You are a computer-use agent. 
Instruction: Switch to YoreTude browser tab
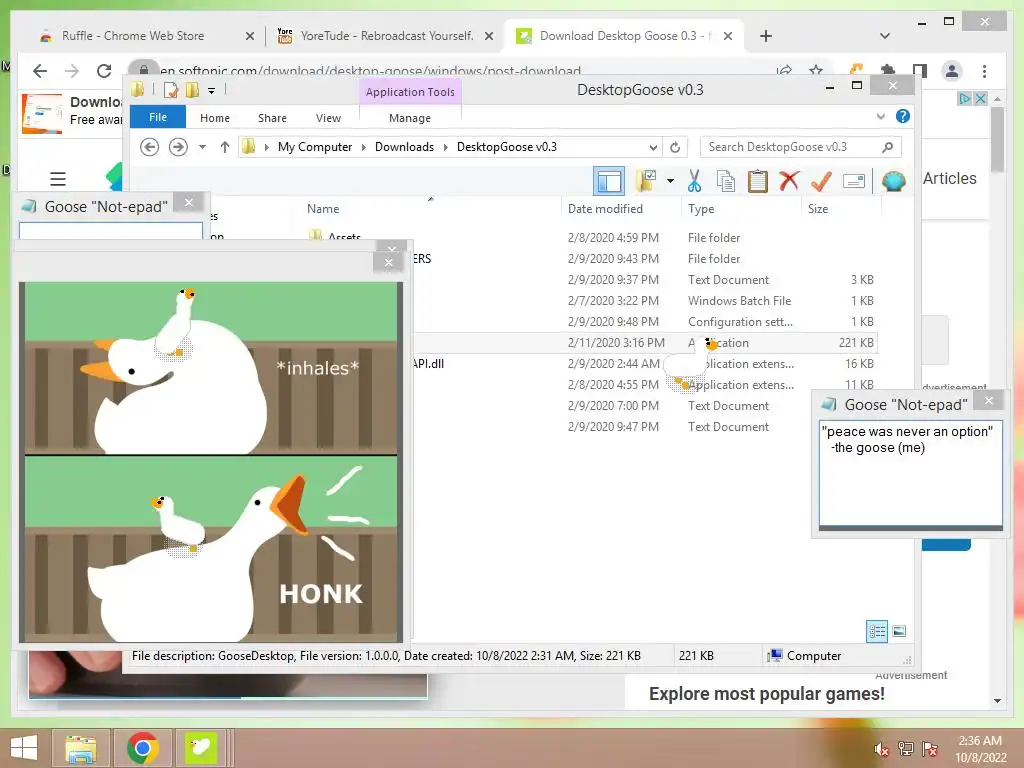pos(386,36)
